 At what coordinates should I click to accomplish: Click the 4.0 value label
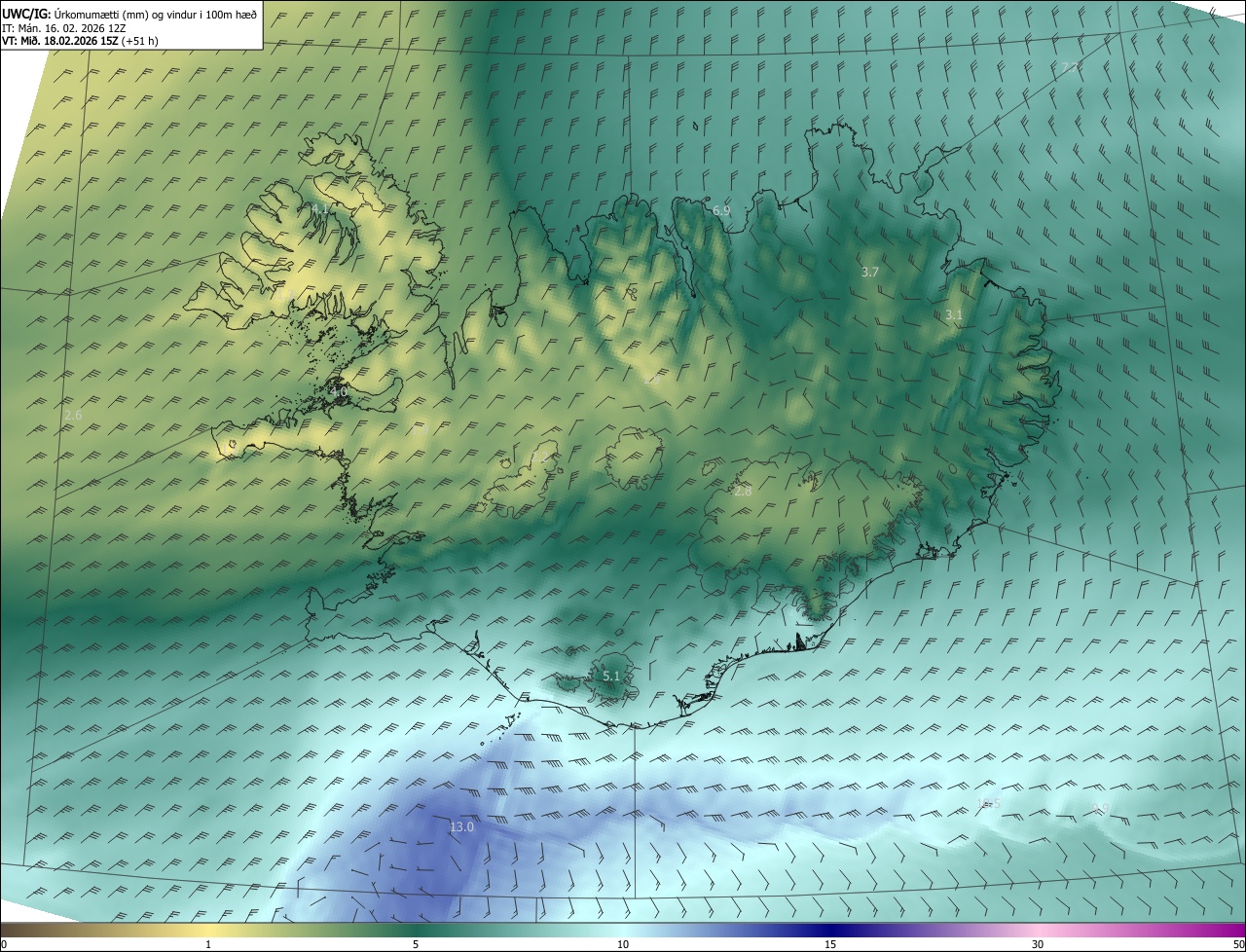338,391
